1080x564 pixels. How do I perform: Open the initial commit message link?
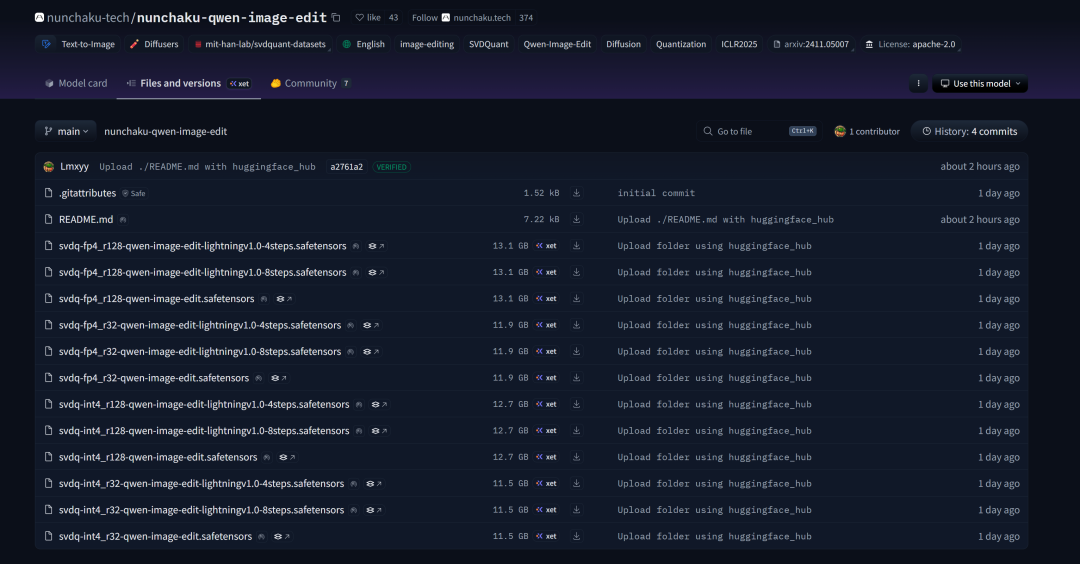pyautogui.click(x=656, y=193)
